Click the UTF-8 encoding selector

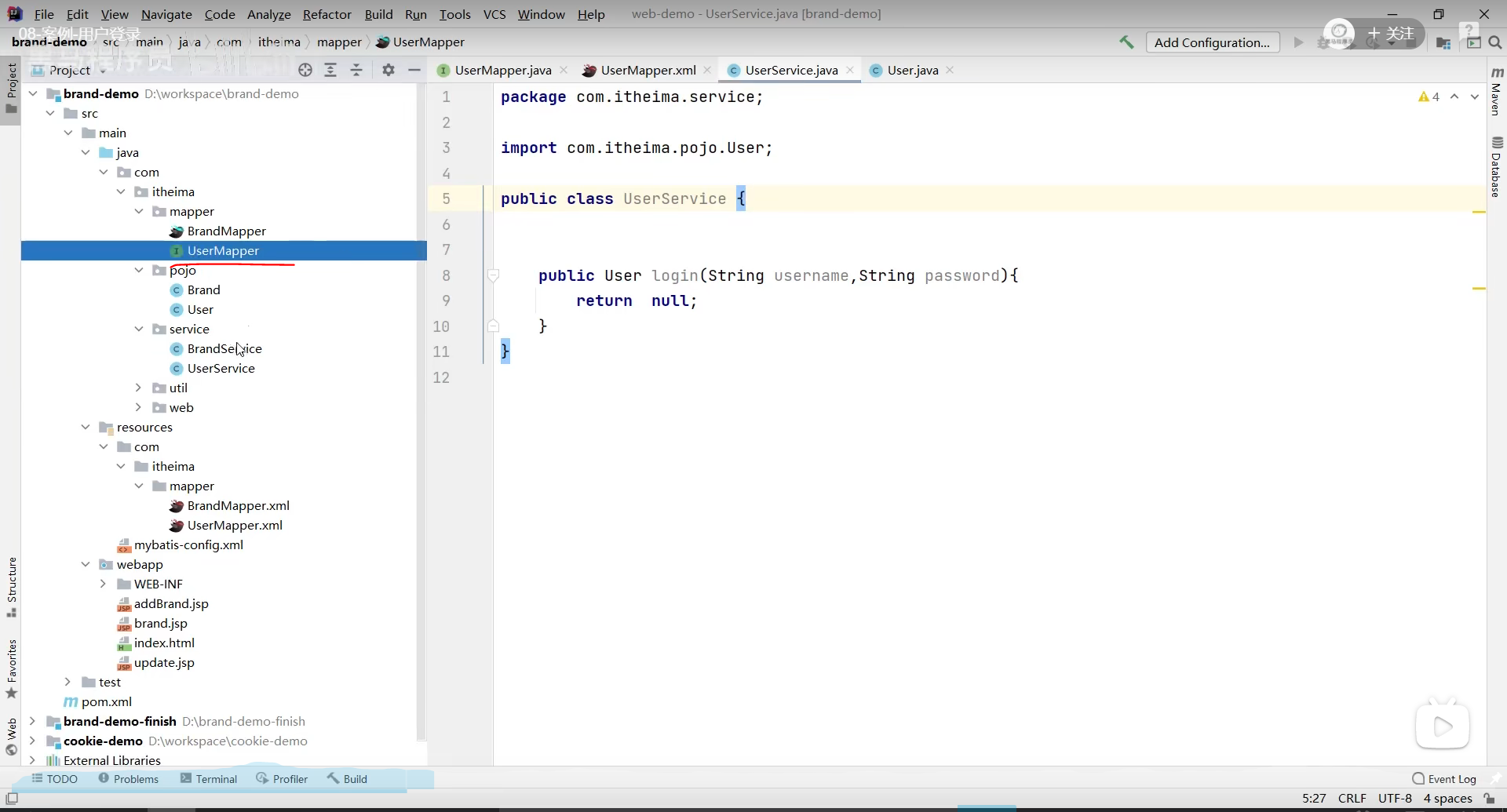[1395, 799]
